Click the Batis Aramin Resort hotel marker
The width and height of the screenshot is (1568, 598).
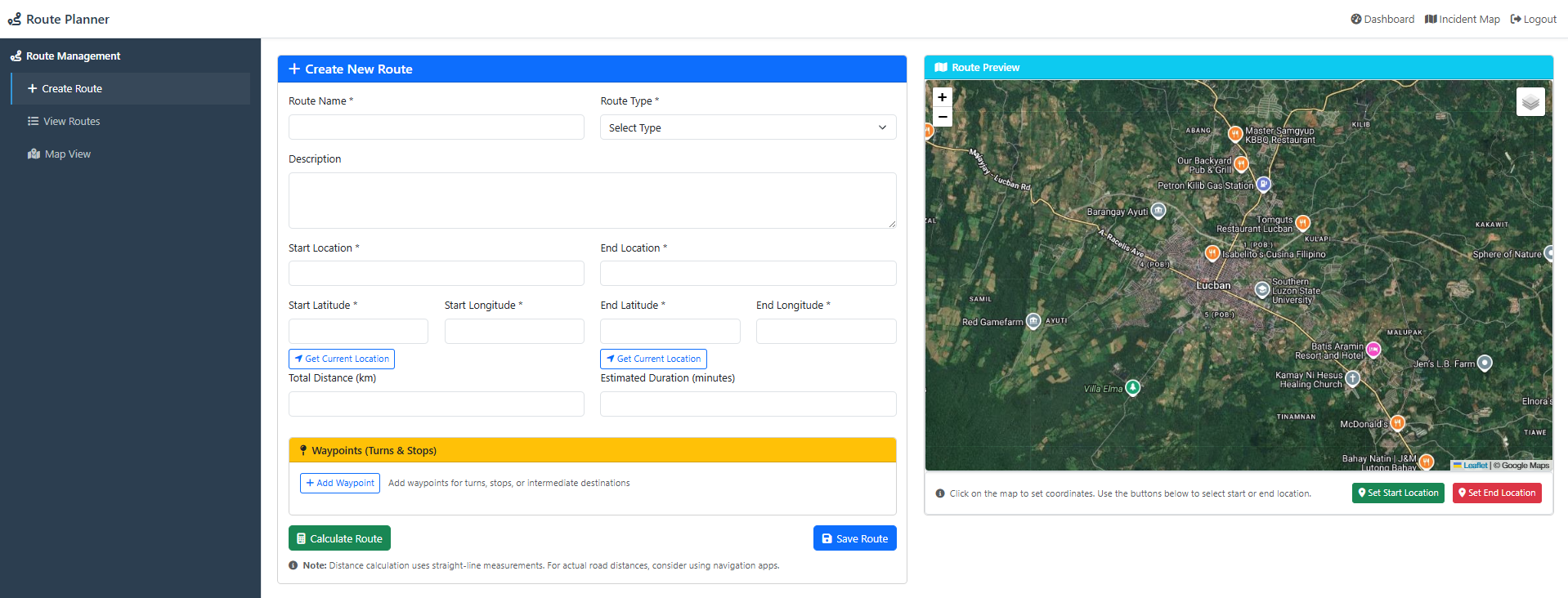pos(1373,350)
